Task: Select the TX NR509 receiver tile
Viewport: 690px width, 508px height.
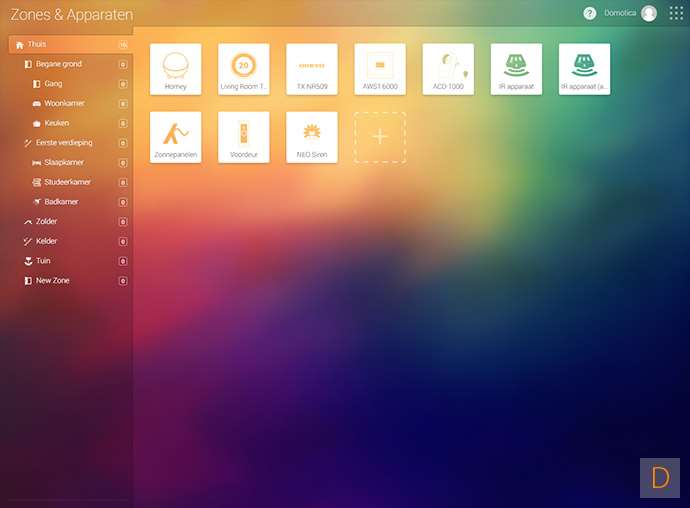Action: coord(311,69)
